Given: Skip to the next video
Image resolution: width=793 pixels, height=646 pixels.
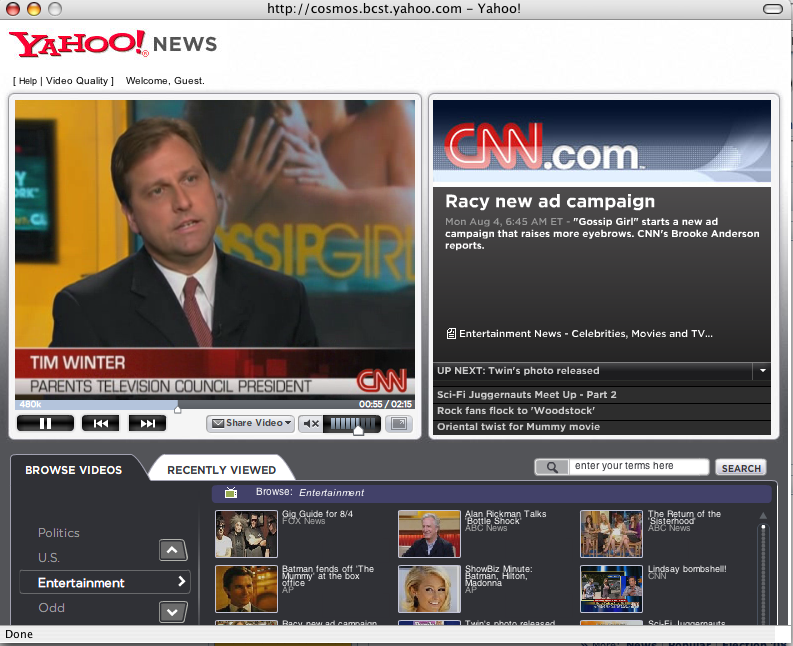Looking at the screenshot, I should pyautogui.click(x=147, y=423).
